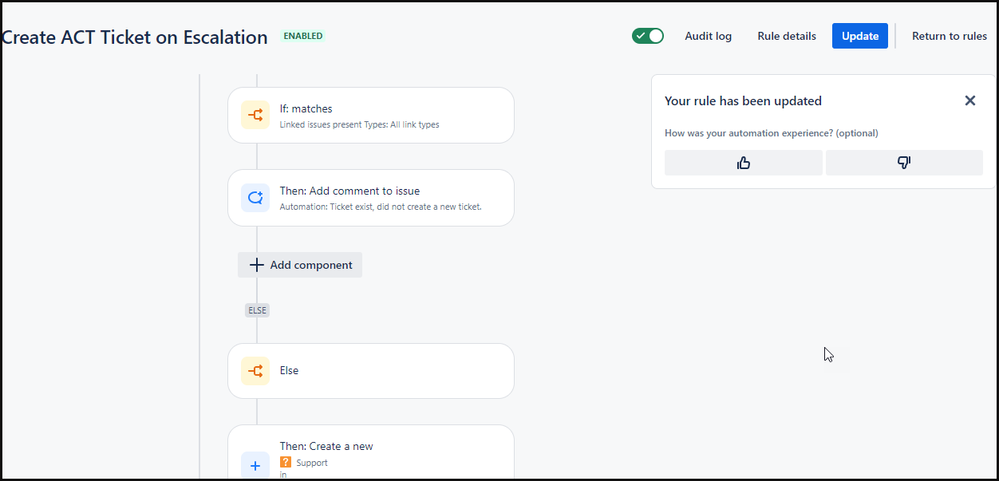Open the Else condition card text
Image resolution: width=999 pixels, height=481 pixels.
coord(289,370)
